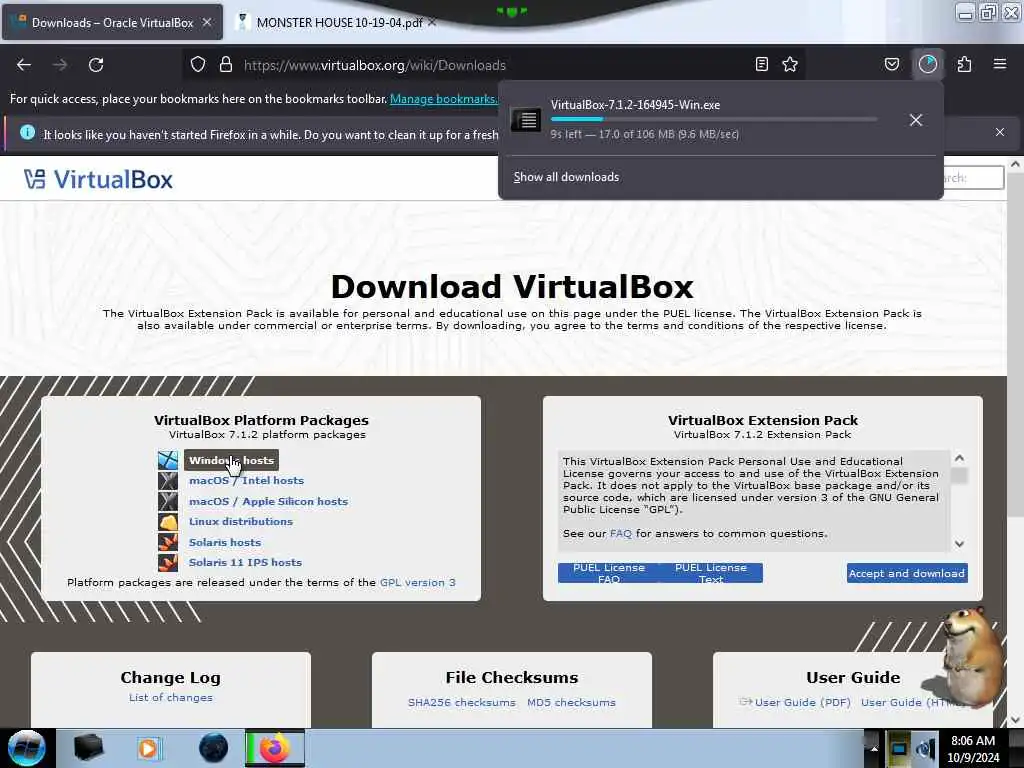Open the Firefox hamburger menu
Viewport: 1024px width, 768px height.
point(1000,64)
